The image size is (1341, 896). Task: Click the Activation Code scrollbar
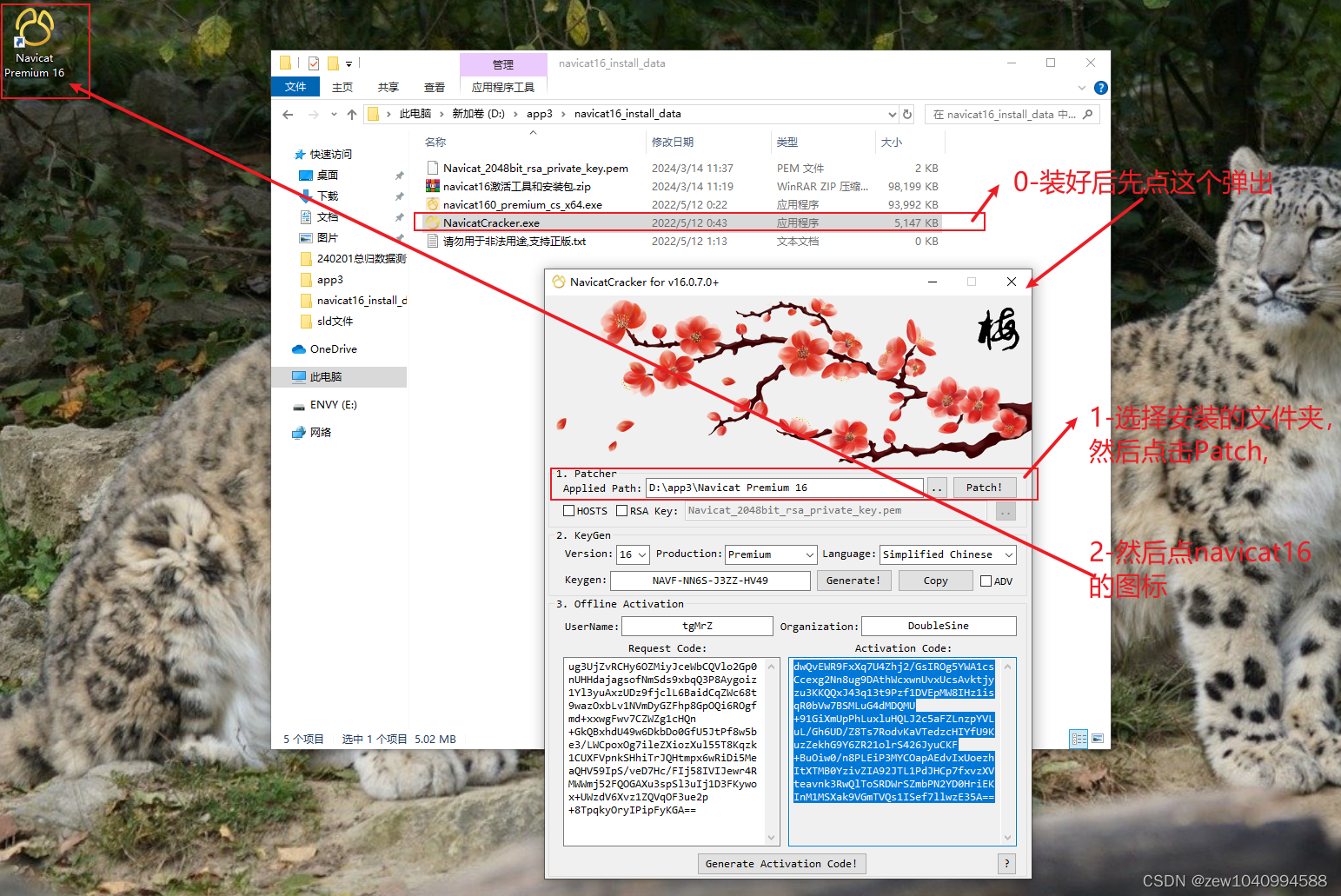pos(1008,752)
